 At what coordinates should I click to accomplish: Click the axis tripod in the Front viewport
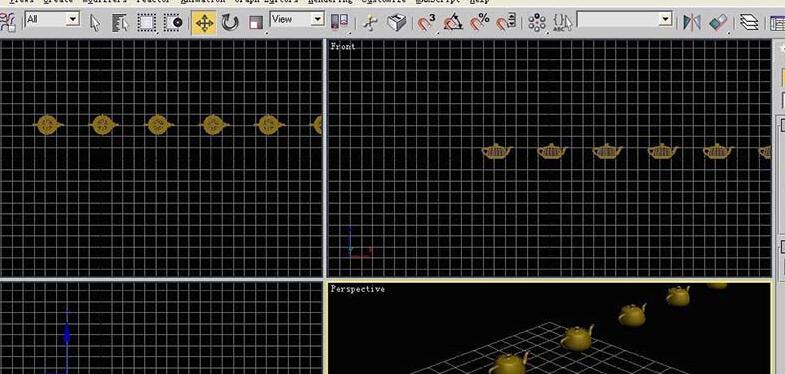[x=358, y=244]
